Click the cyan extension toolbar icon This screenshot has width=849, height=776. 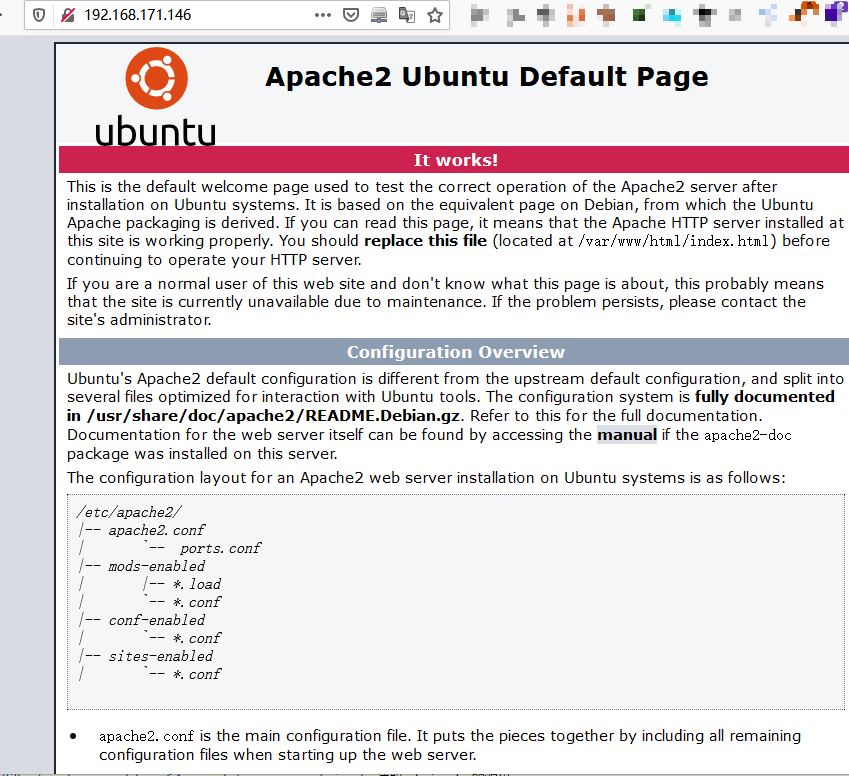click(x=671, y=15)
